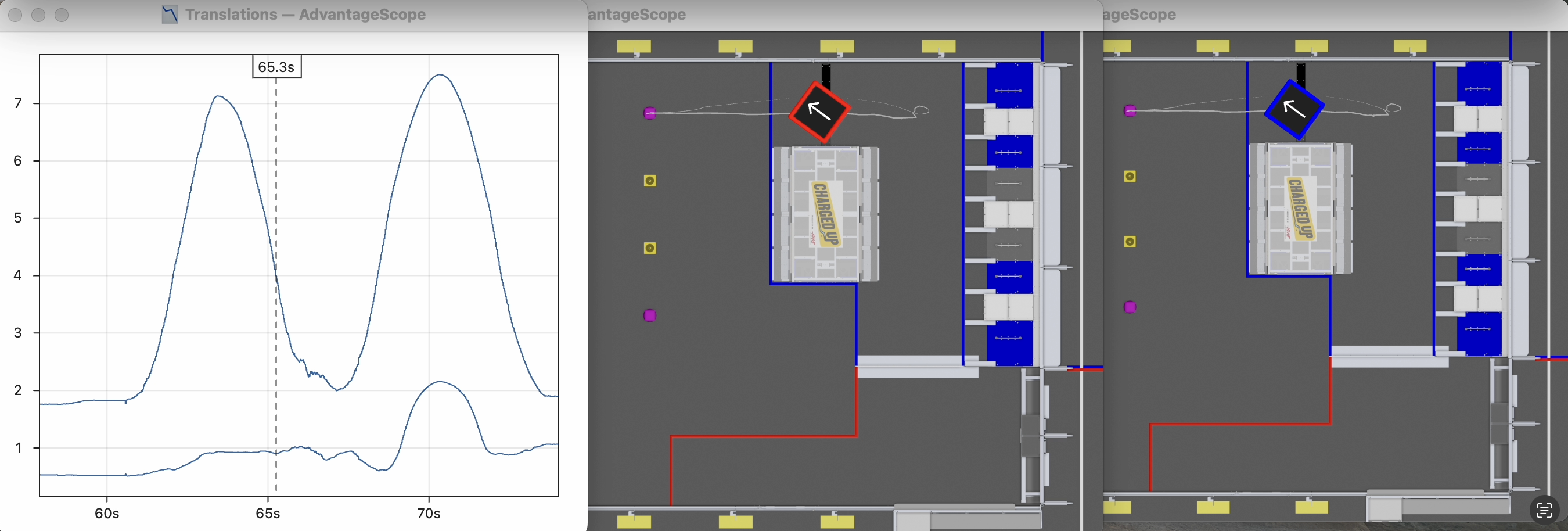Click the lower yellow cone in right field view
1568x531 pixels.
click(x=1130, y=241)
